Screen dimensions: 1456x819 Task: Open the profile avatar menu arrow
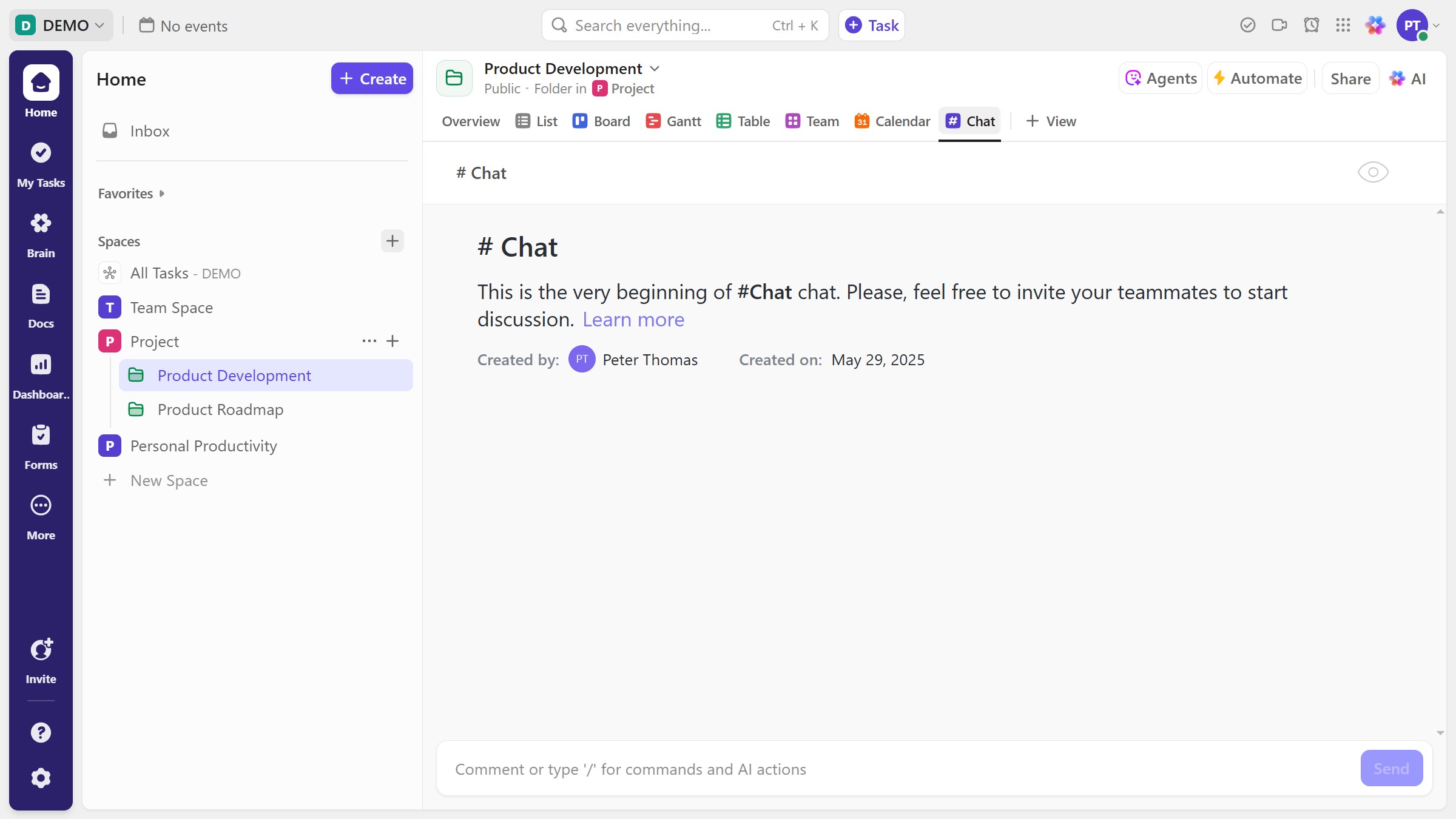tap(1436, 25)
